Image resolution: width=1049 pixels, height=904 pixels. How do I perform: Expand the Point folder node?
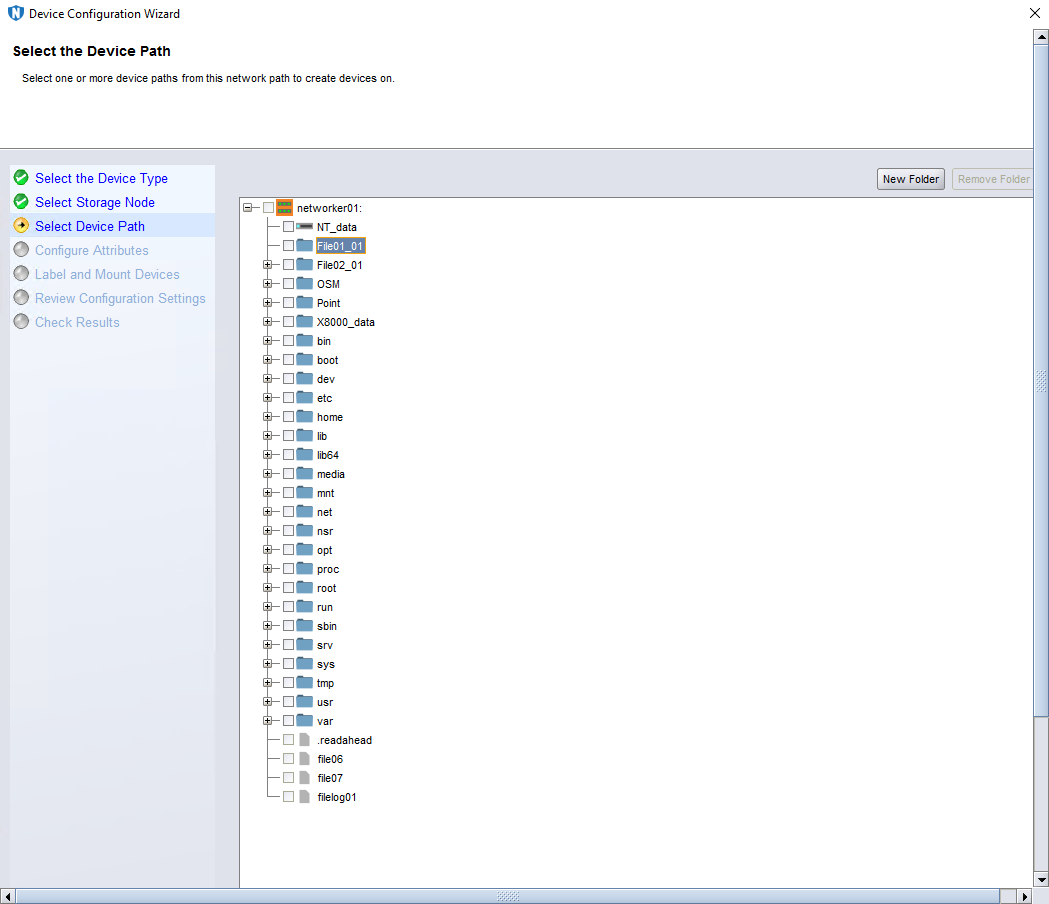pyautogui.click(x=268, y=303)
